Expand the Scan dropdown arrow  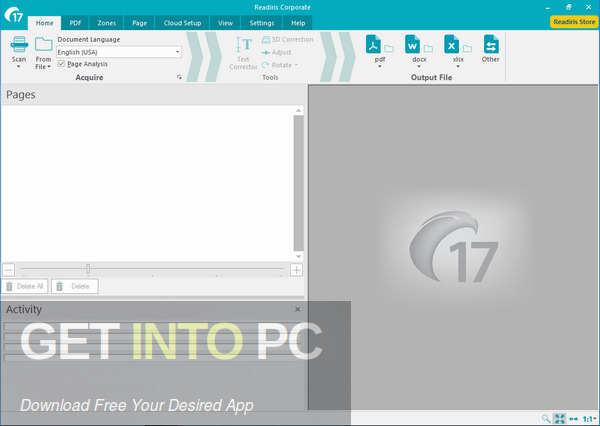[x=18, y=67]
